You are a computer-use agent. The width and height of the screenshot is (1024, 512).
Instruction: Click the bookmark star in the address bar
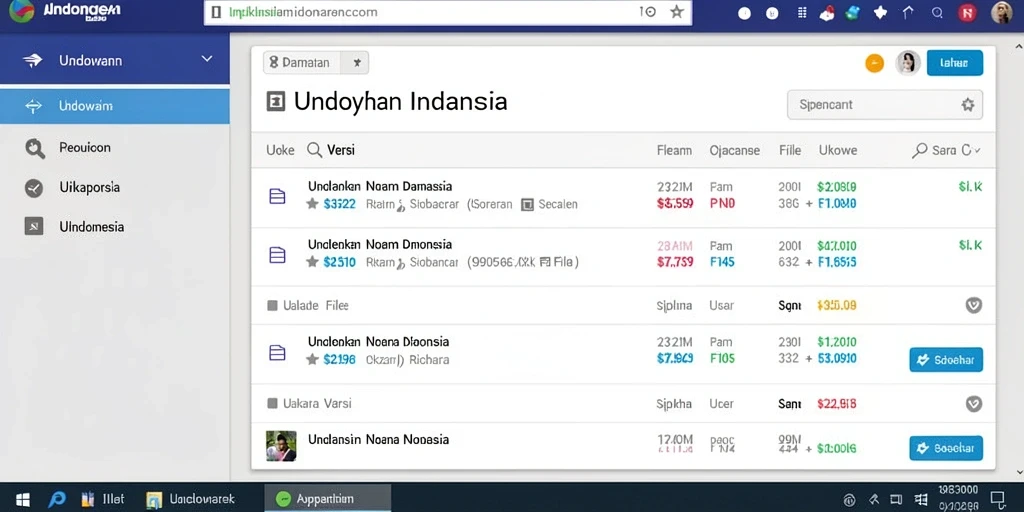[677, 12]
